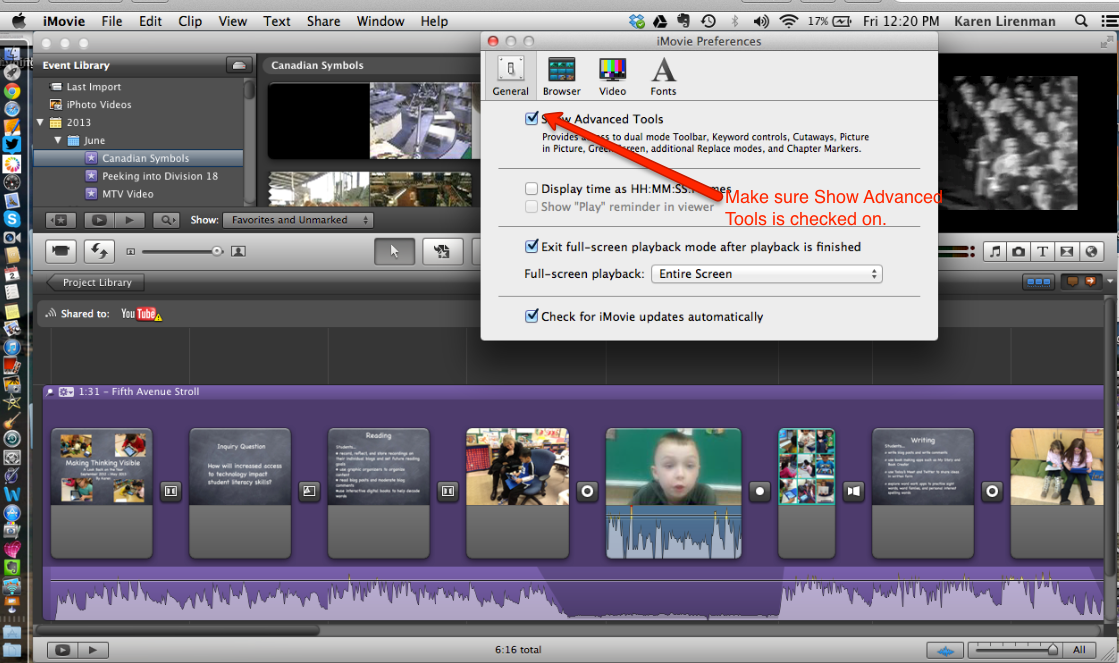This screenshot has height=663, width=1119.
Task: Show comment markers icon
Action: (x=1072, y=282)
